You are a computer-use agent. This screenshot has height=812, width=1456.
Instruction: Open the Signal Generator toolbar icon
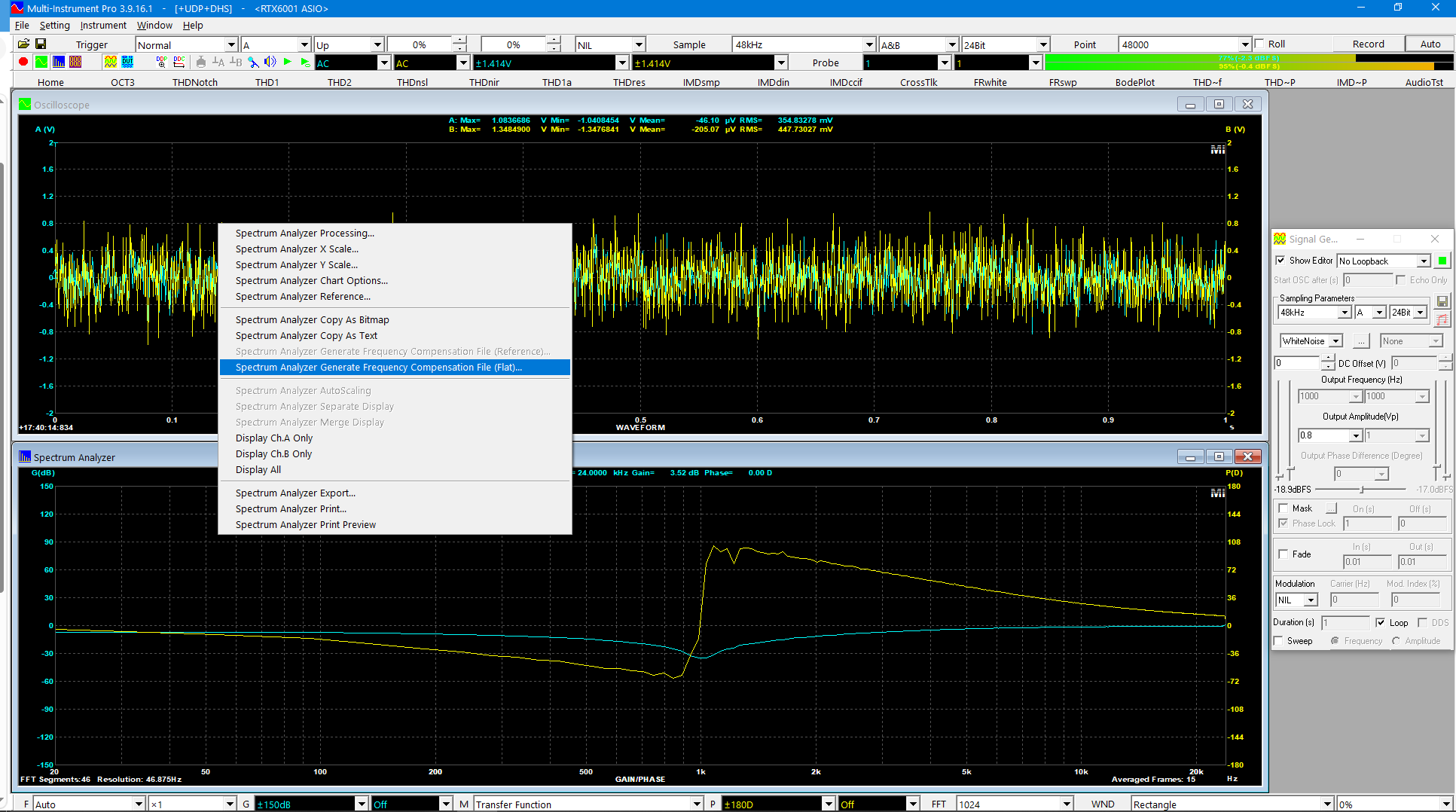(x=111, y=63)
